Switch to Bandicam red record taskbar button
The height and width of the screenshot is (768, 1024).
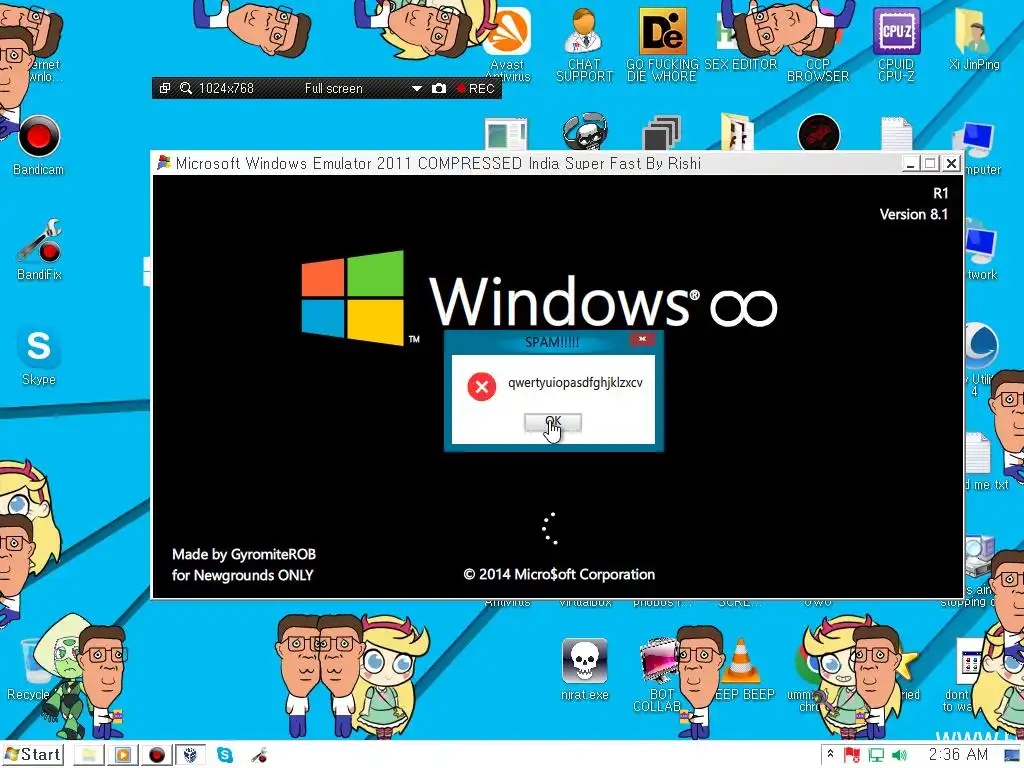tap(157, 756)
